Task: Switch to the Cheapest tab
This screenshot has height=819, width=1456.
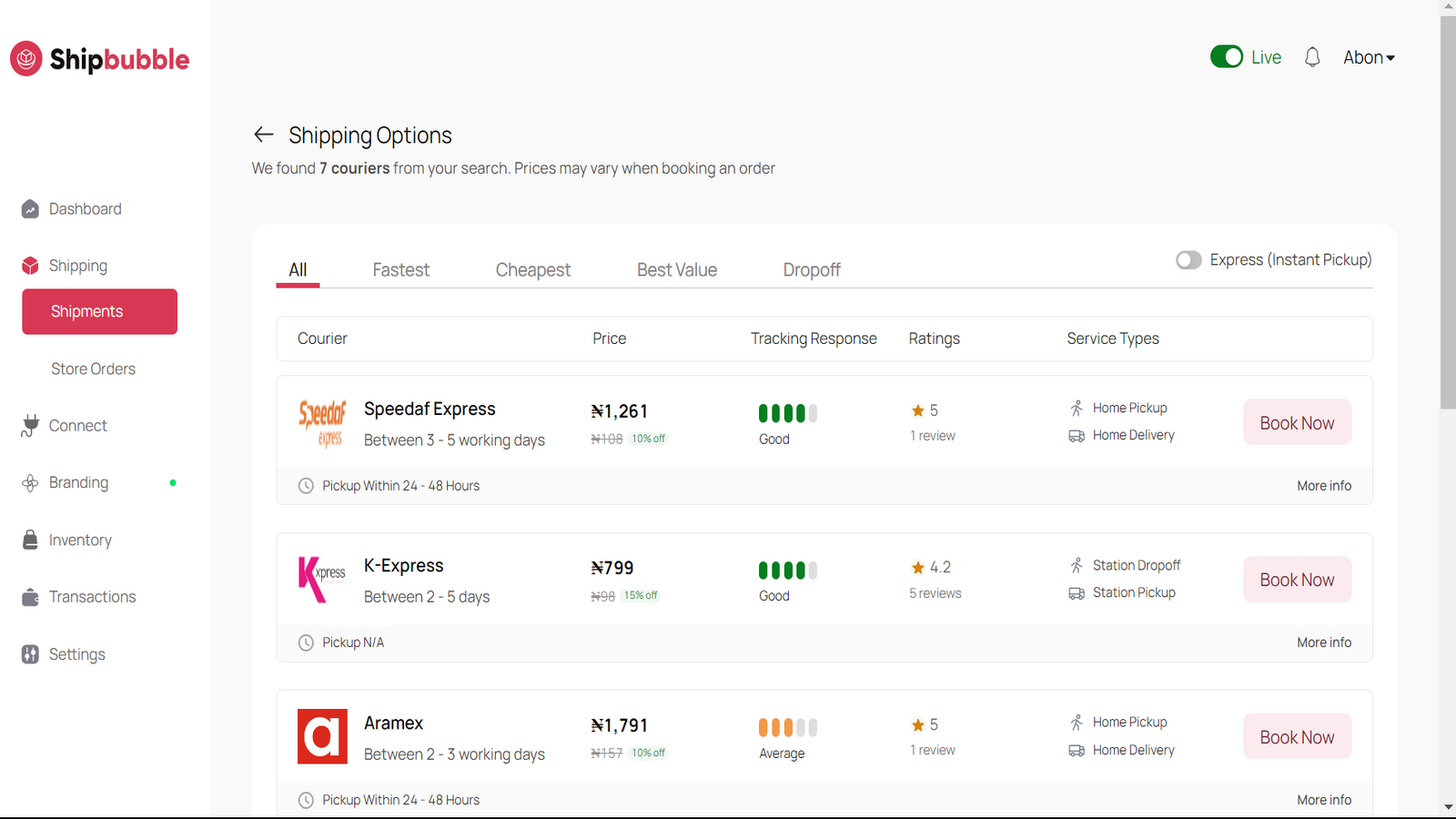Action: [x=532, y=270]
